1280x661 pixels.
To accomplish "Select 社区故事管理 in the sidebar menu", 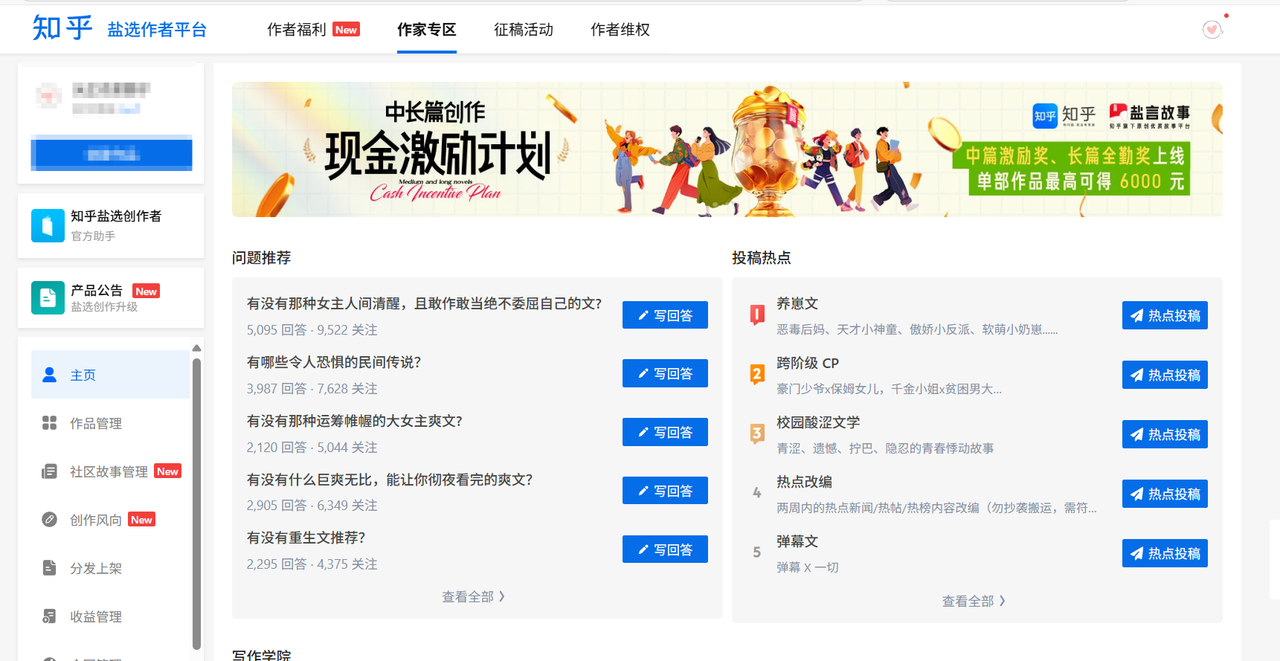I will [109, 471].
